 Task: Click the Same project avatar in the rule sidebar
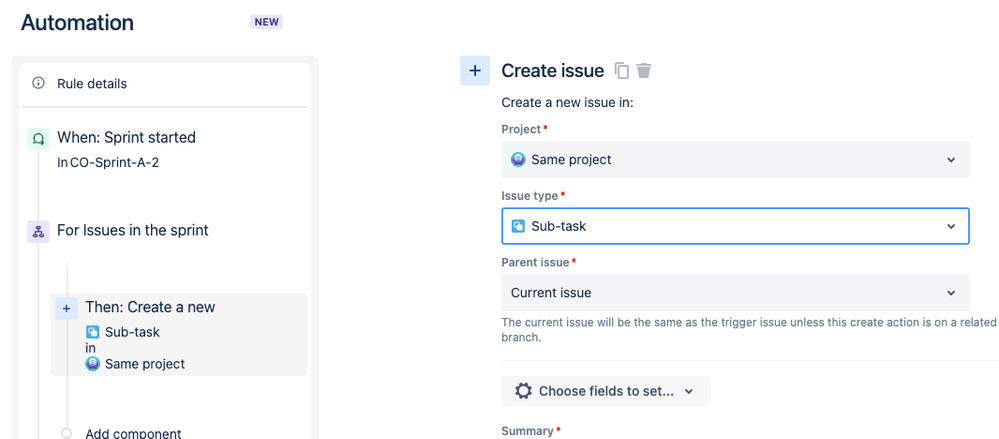tap(92, 364)
